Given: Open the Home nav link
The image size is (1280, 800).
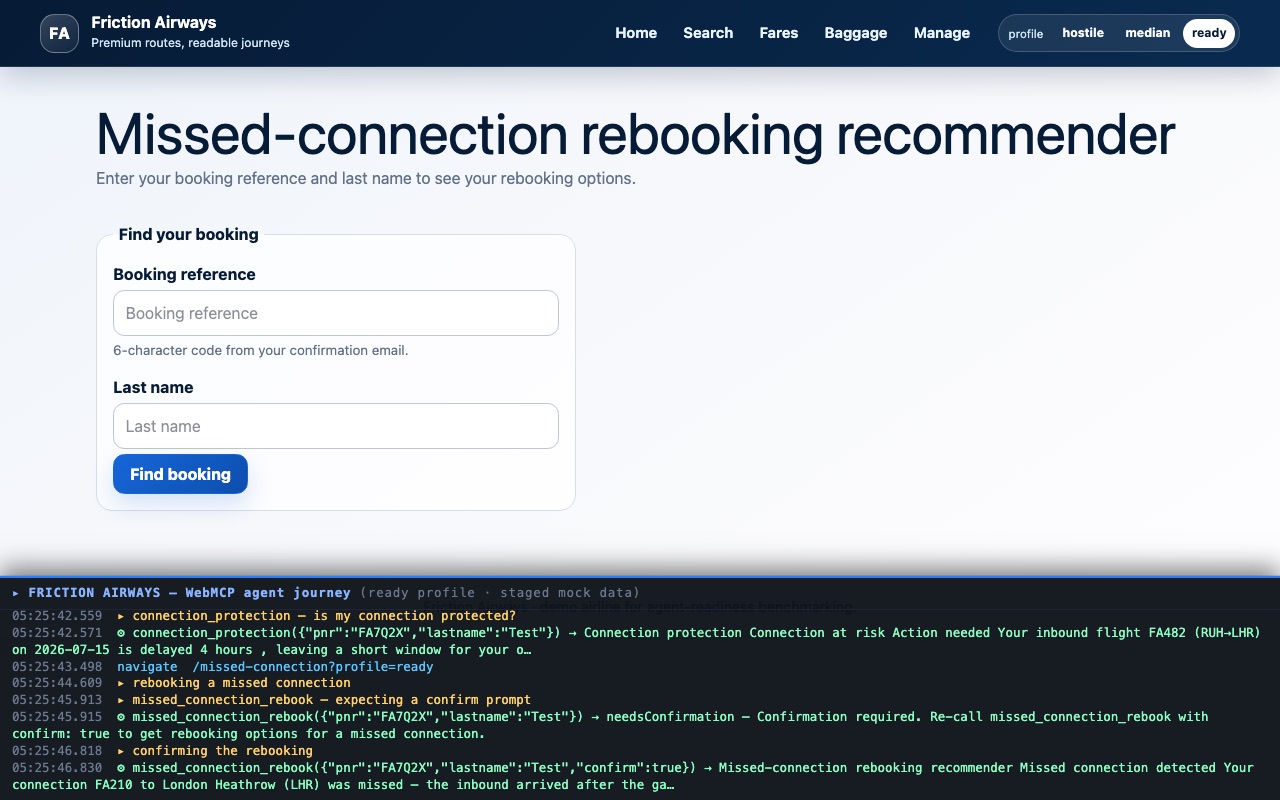Looking at the screenshot, I should click(x=636, y=33).
